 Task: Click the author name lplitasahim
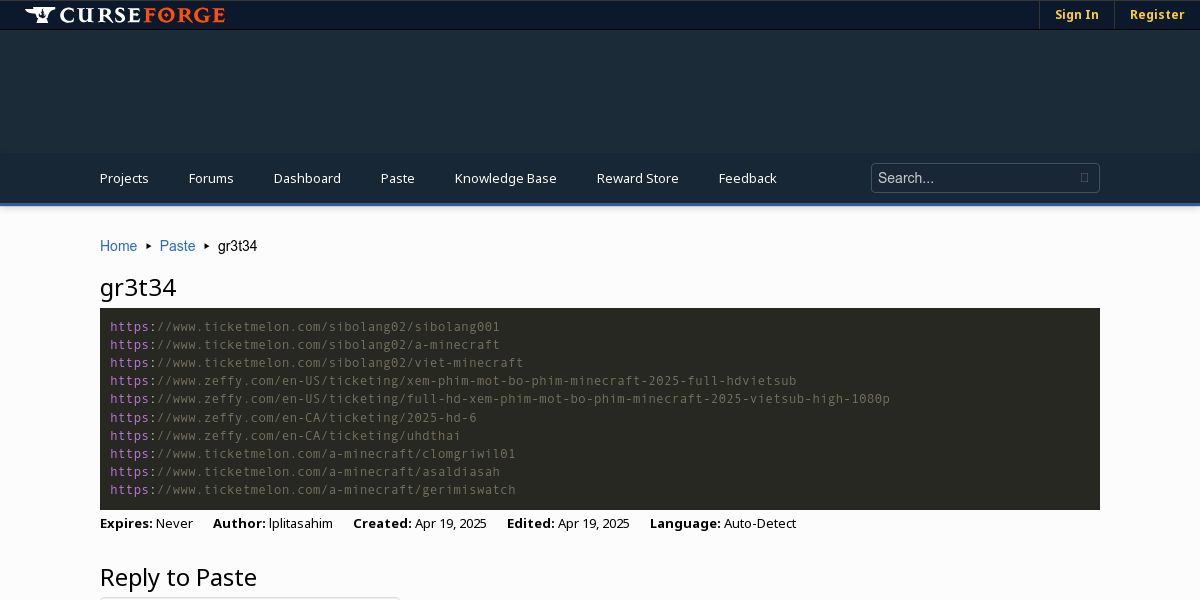pos(301,523)
